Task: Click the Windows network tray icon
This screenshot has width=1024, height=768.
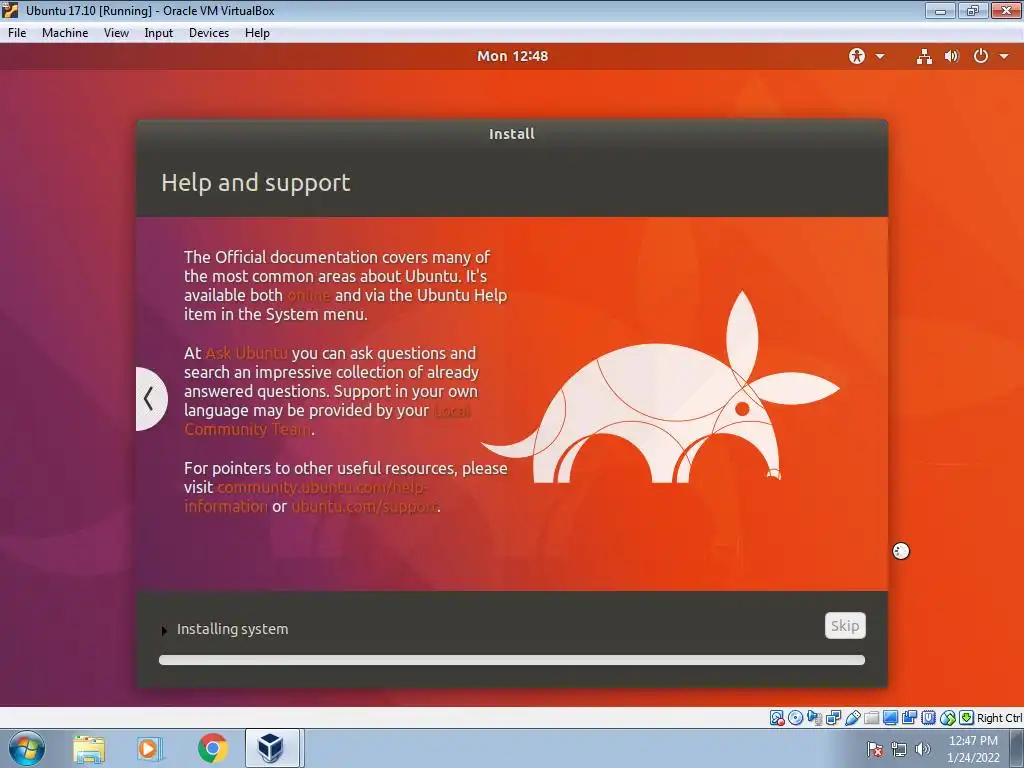Action: pyautogui.click(x=899, y=750)
